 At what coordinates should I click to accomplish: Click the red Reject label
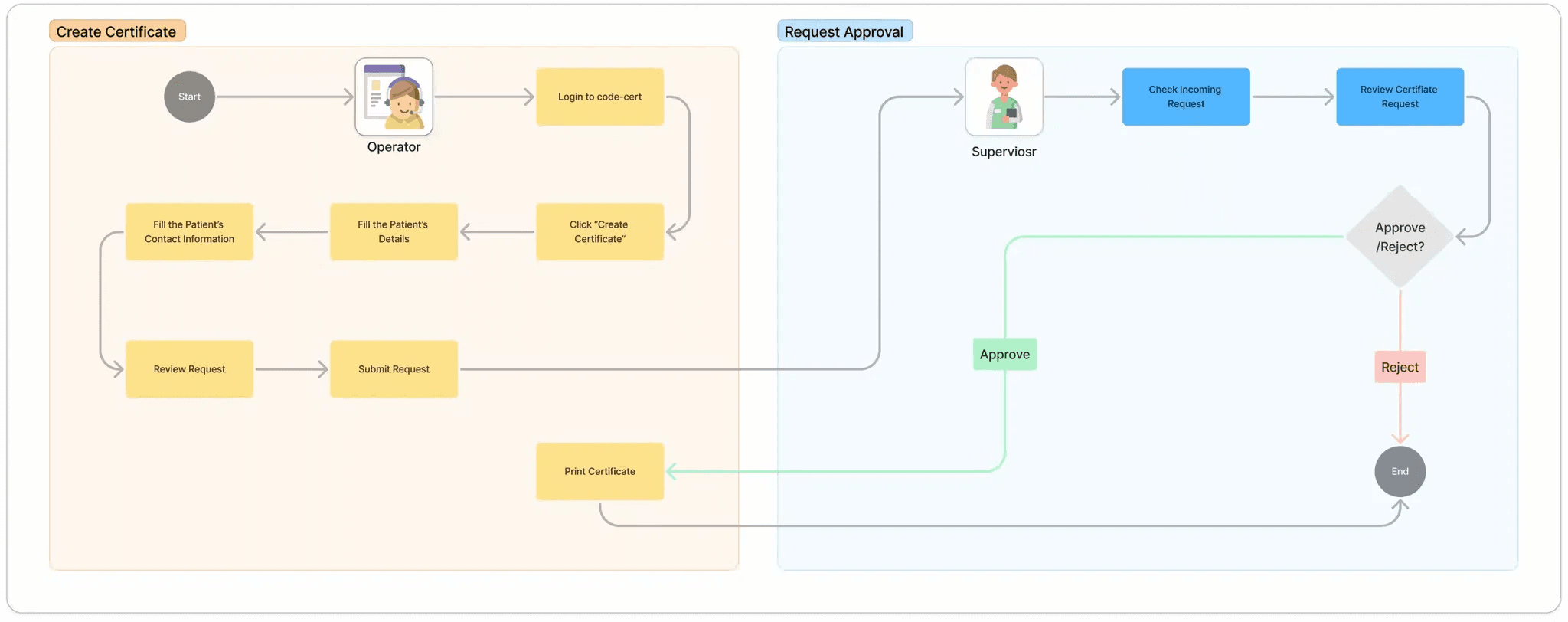tap(1400, 367)
